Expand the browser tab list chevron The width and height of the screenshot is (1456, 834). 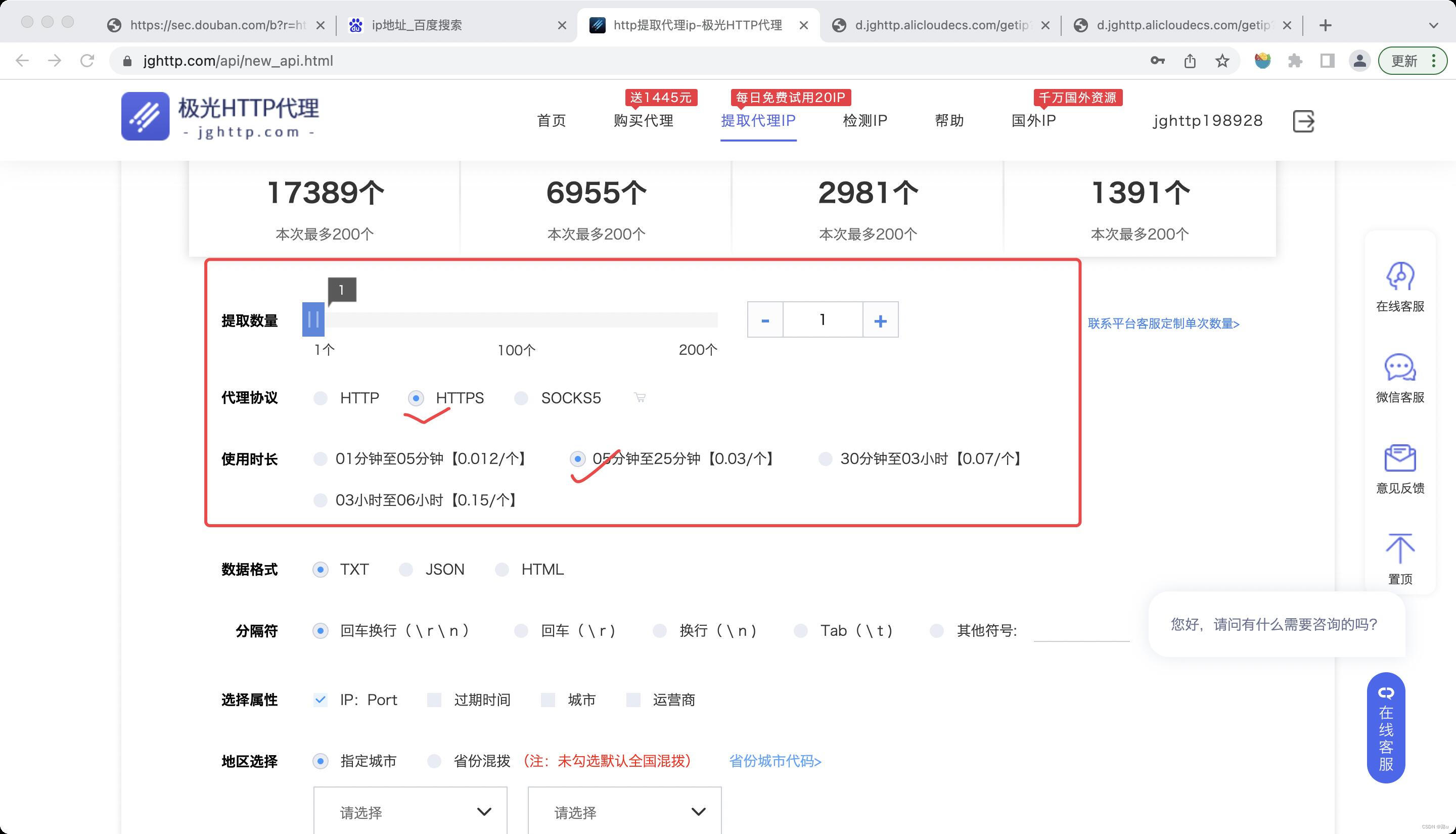click(1433, 25)
